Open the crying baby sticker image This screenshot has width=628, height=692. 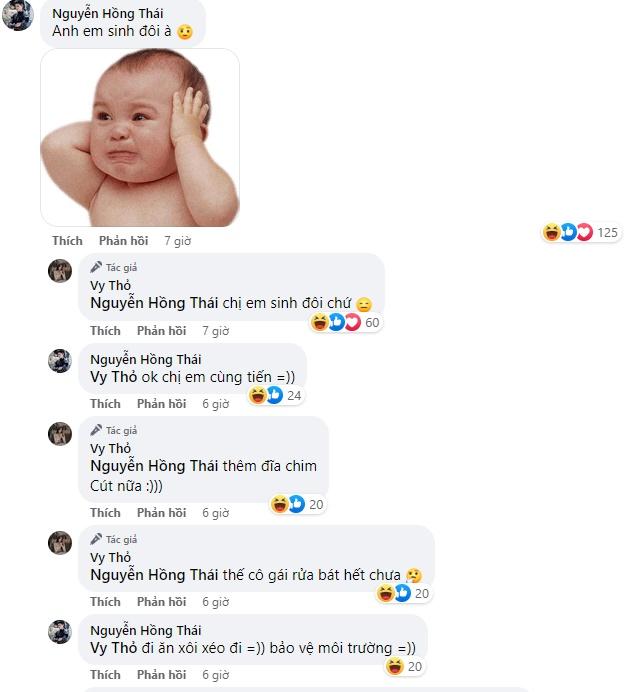click(140, 138)
